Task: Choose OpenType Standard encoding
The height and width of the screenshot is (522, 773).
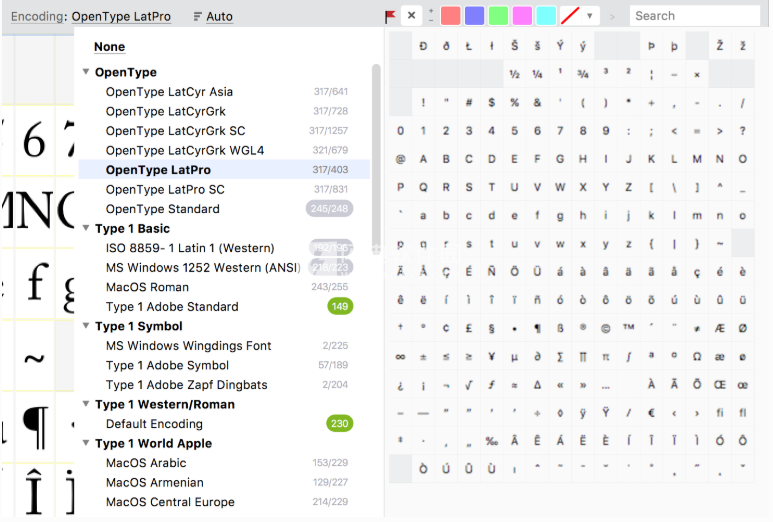Action: point(224,209)
